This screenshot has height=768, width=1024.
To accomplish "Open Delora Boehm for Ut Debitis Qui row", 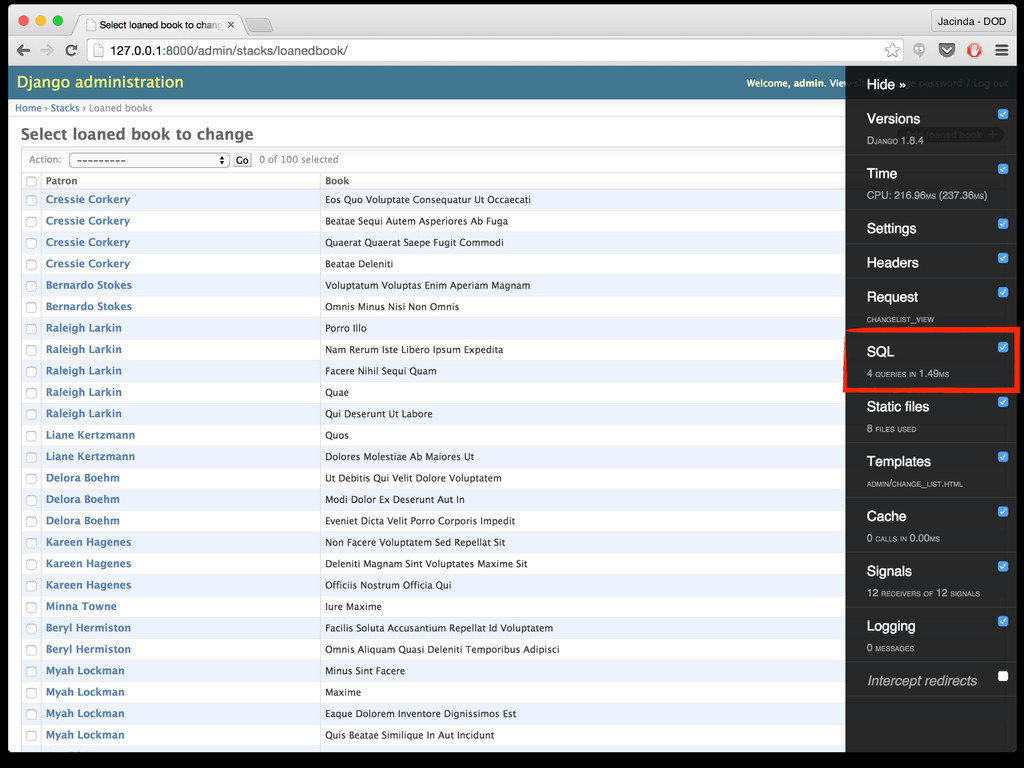I will click(x=82, y=478).
